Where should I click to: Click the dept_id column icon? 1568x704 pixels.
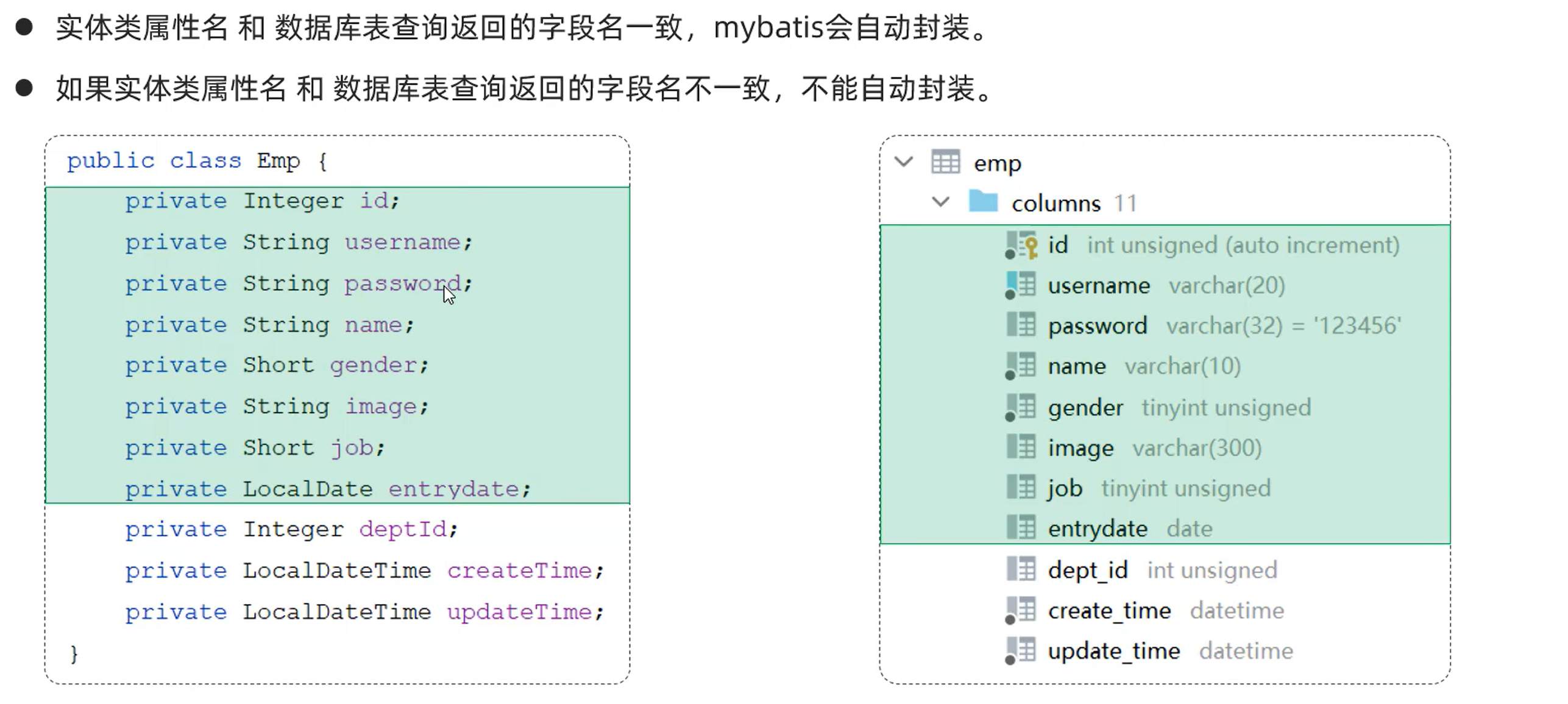(x=1021, y=569)
